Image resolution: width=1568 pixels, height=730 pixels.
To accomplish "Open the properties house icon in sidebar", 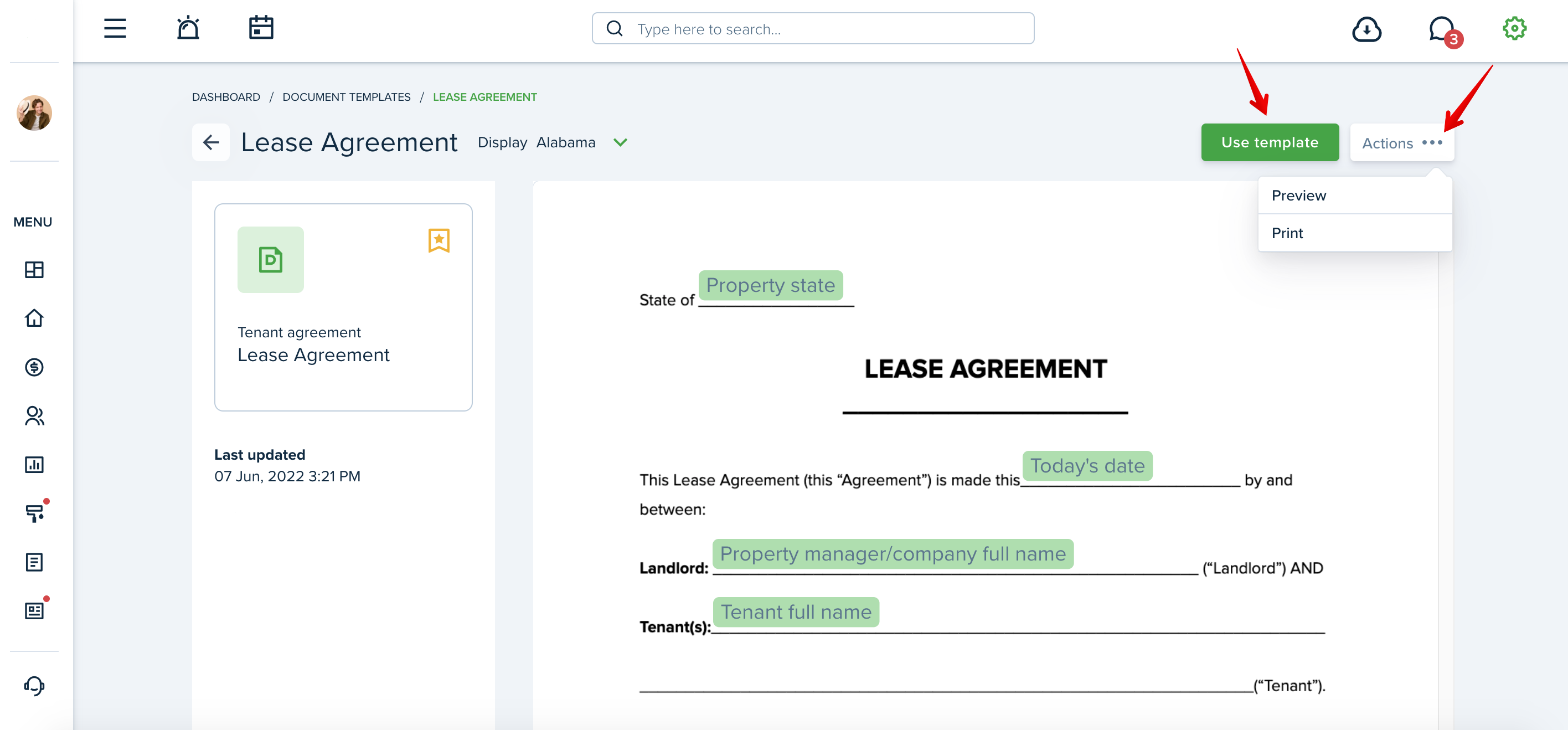I will pos(34,318).
